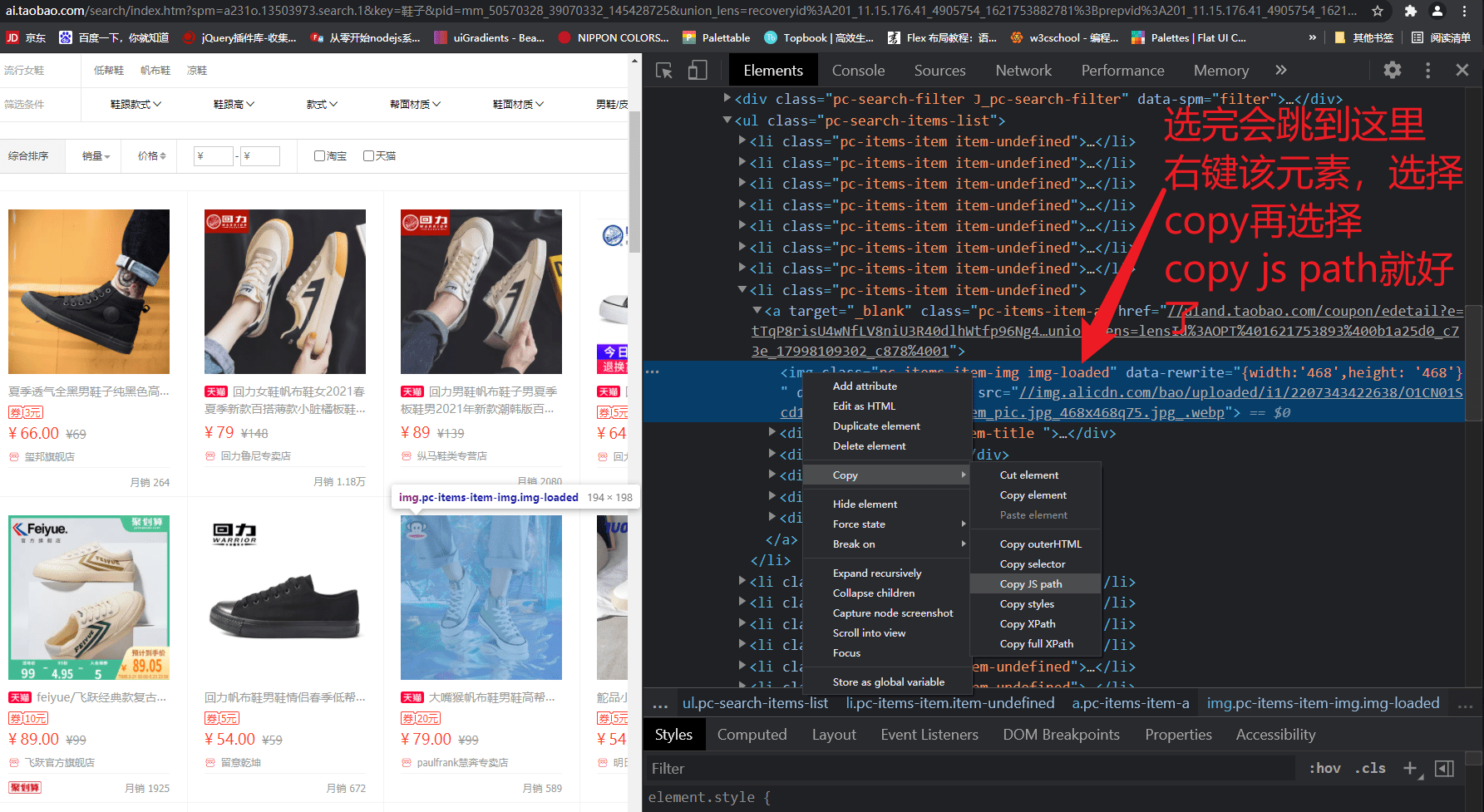Image resolution: width=1484 pixels, height=812 pixels.
Task: Open the 凉鞋 category link
Action: [197, 71]
